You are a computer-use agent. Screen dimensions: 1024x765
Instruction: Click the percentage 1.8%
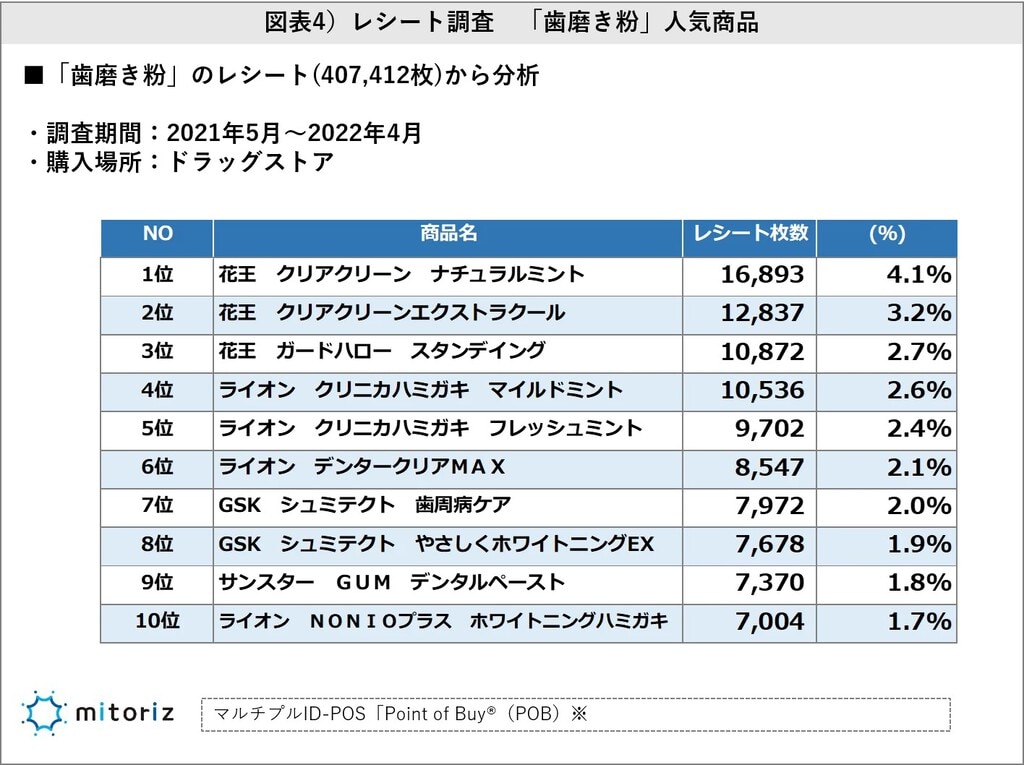pos(919,583)
